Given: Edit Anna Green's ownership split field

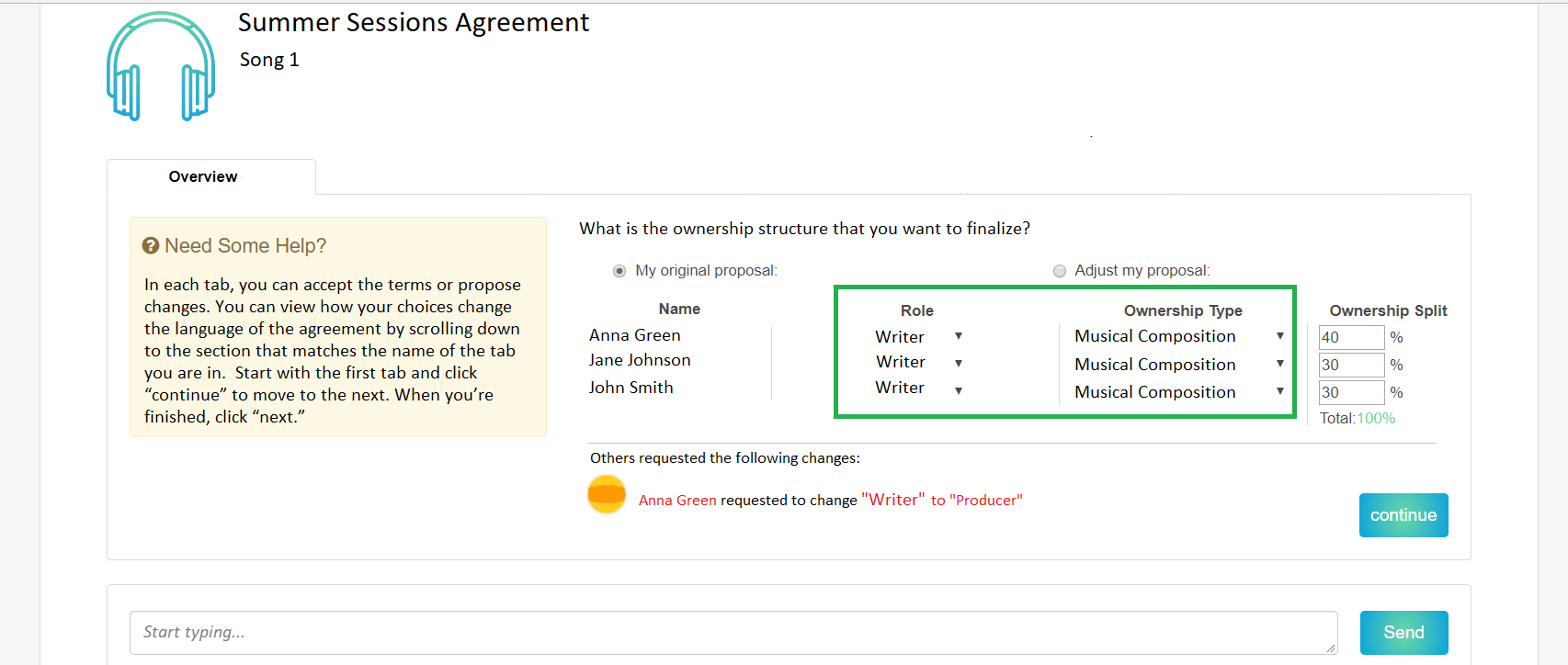Looking at the screenshot, I should point(1350,337).
